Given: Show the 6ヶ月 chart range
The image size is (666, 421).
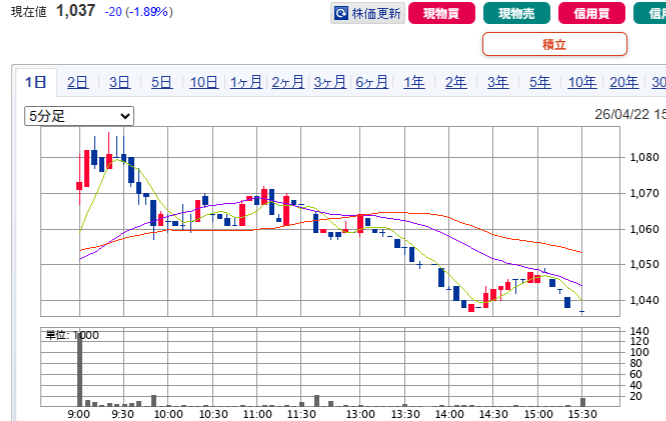Looking at the screenshot, I should click(371, 82).
